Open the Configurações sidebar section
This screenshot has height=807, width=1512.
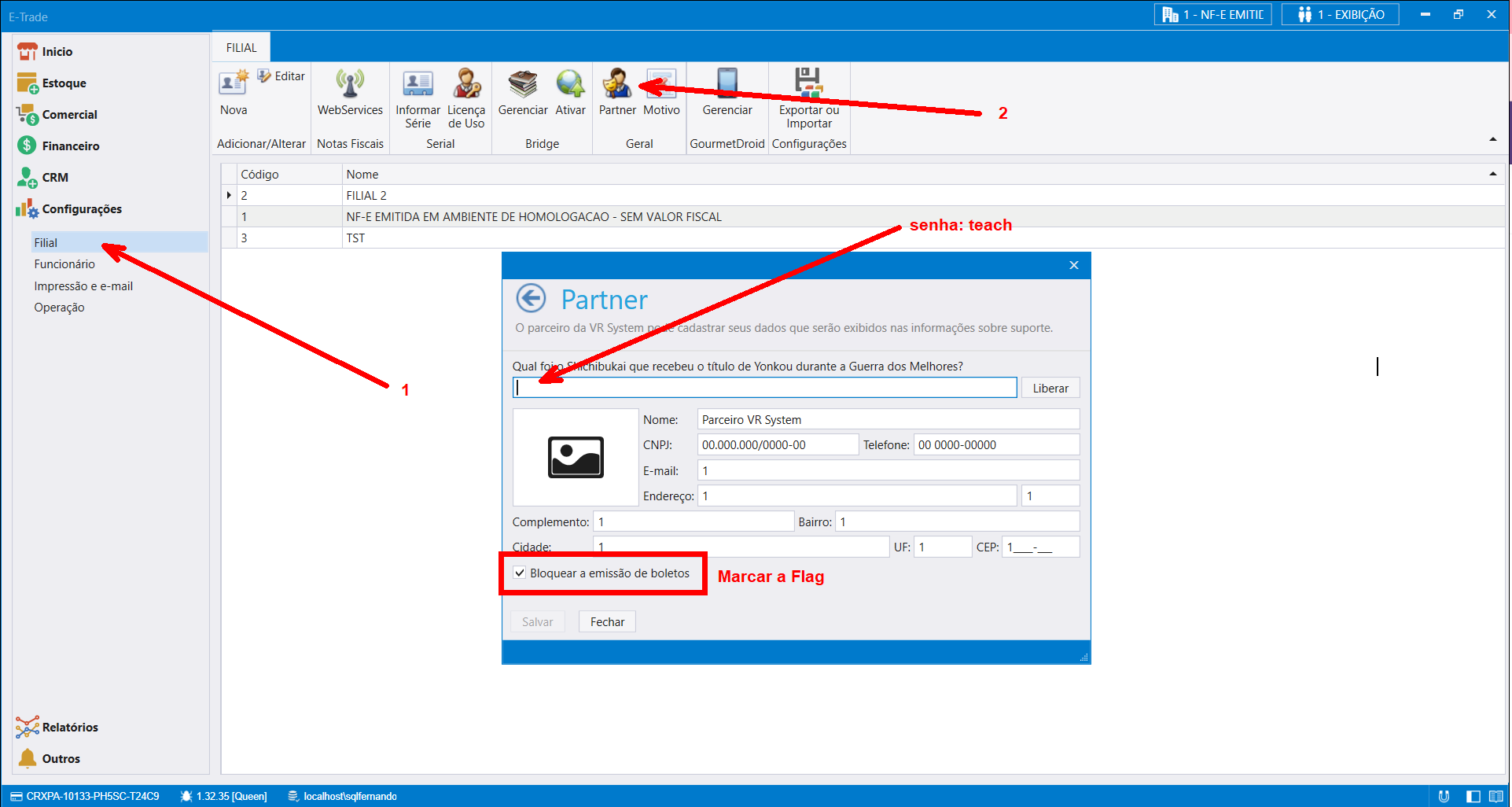tap(82, 208)
